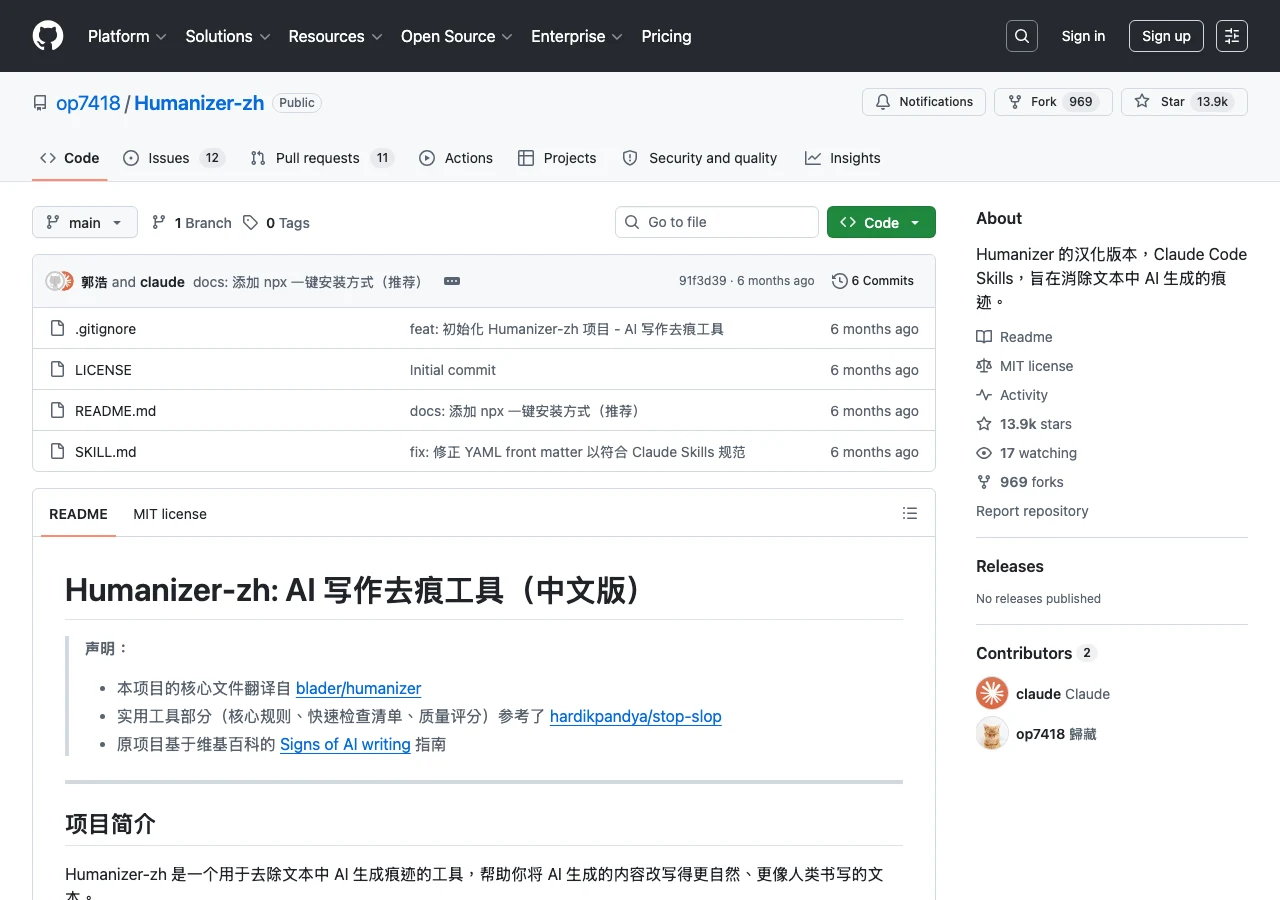View the 1 Branch link
This screenshot has width=1280, height=900.
coord(192,223)
